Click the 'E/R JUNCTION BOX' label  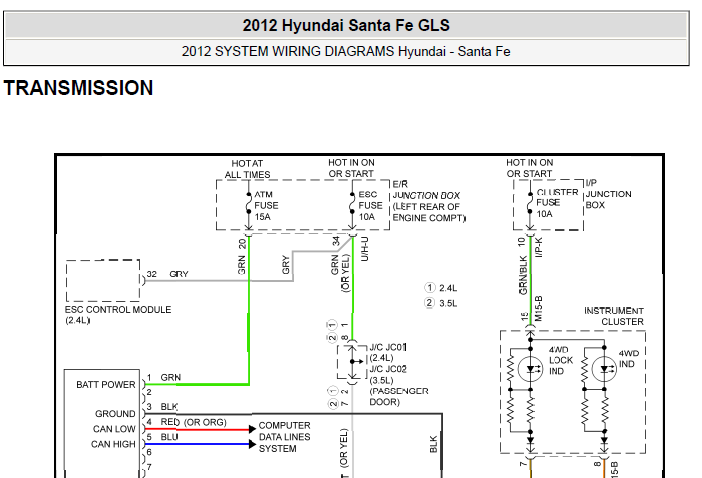[425, 190]
